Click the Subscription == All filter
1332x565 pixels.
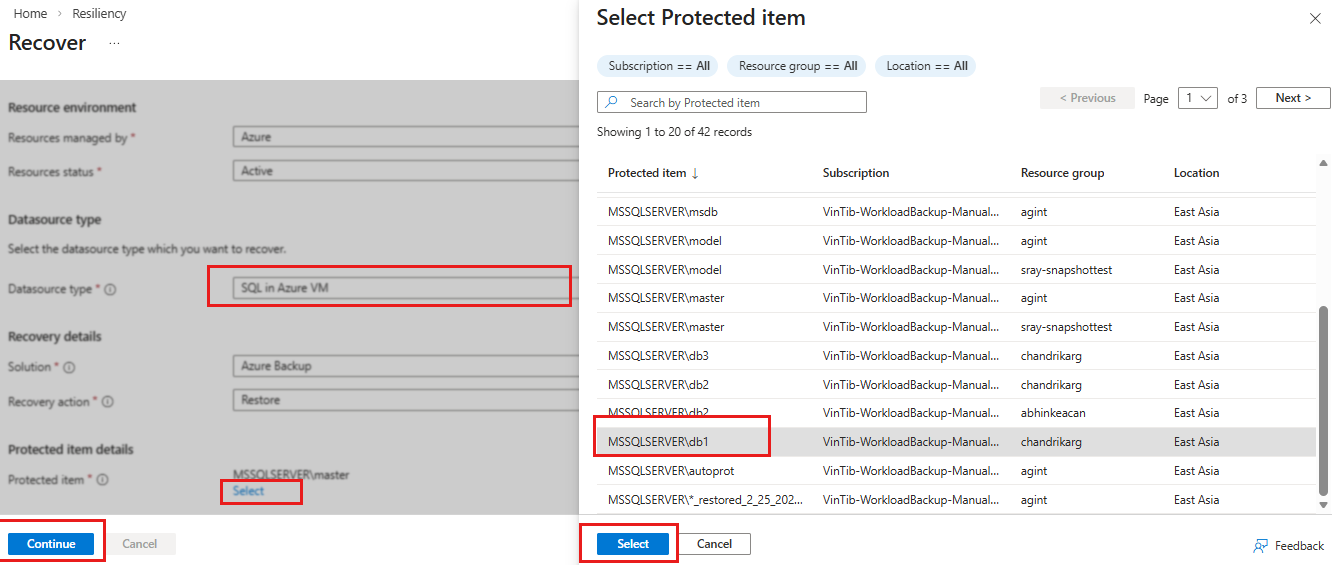tap(659, 66)
